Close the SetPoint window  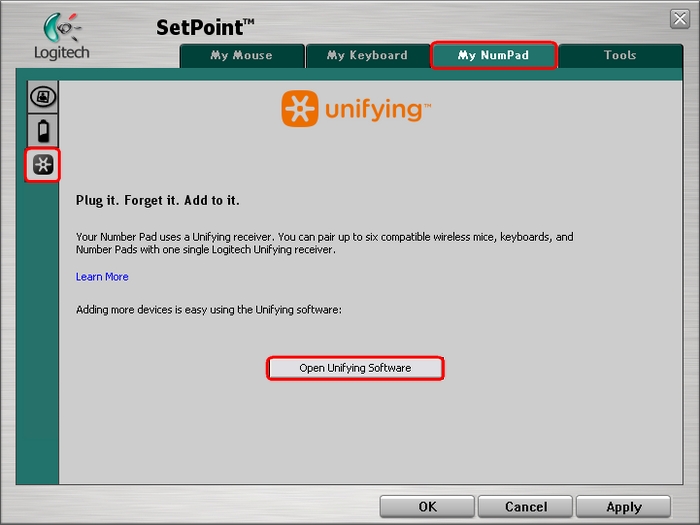[x=680, y=19]
